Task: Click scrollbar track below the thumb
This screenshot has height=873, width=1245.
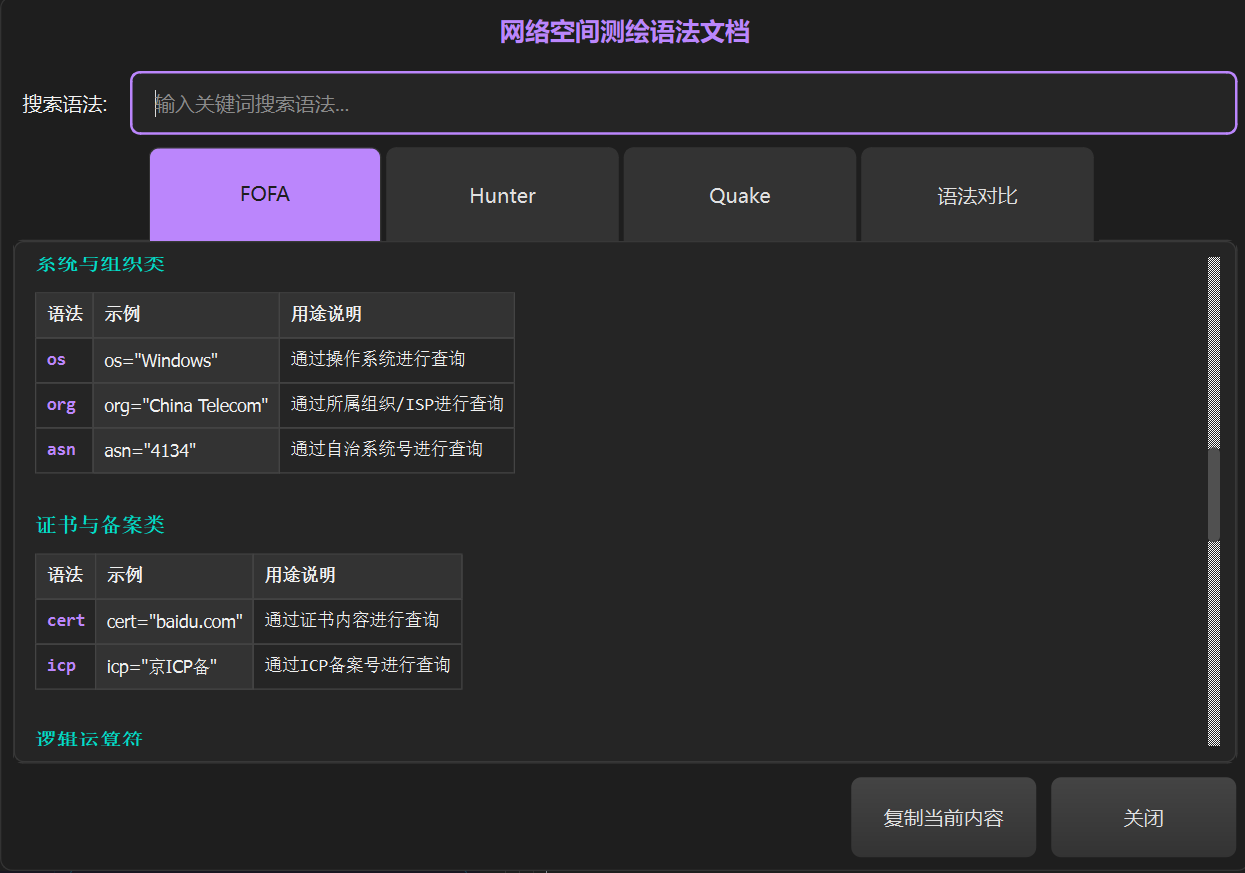Action: [1214, 650]
